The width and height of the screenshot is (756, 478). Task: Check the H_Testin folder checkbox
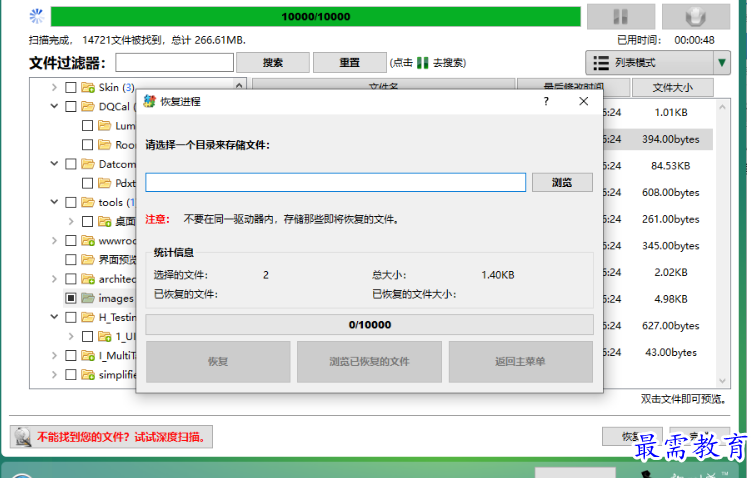coord(71,317)
